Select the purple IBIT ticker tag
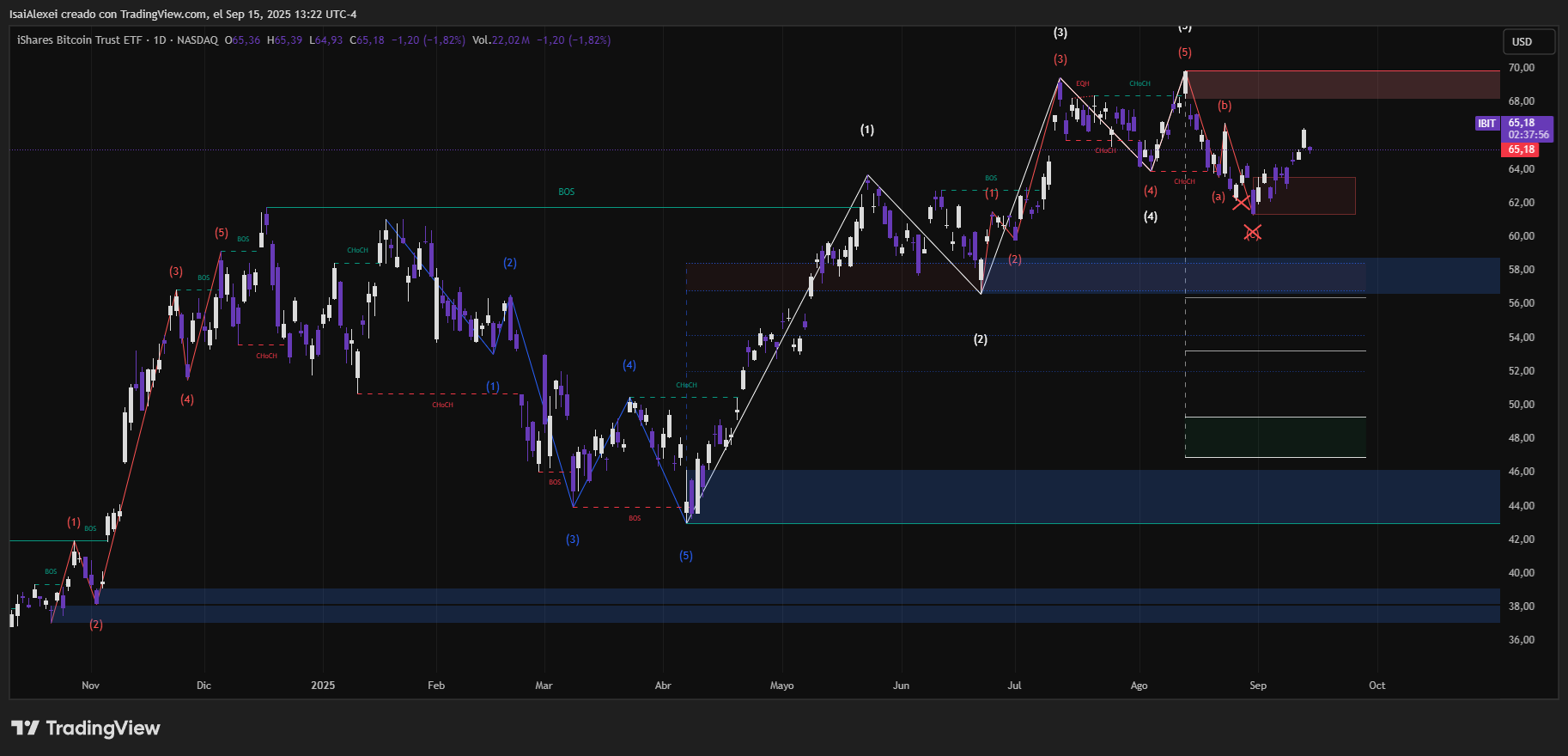This screenshot has height=756, width=1568. coord(1486,124)
